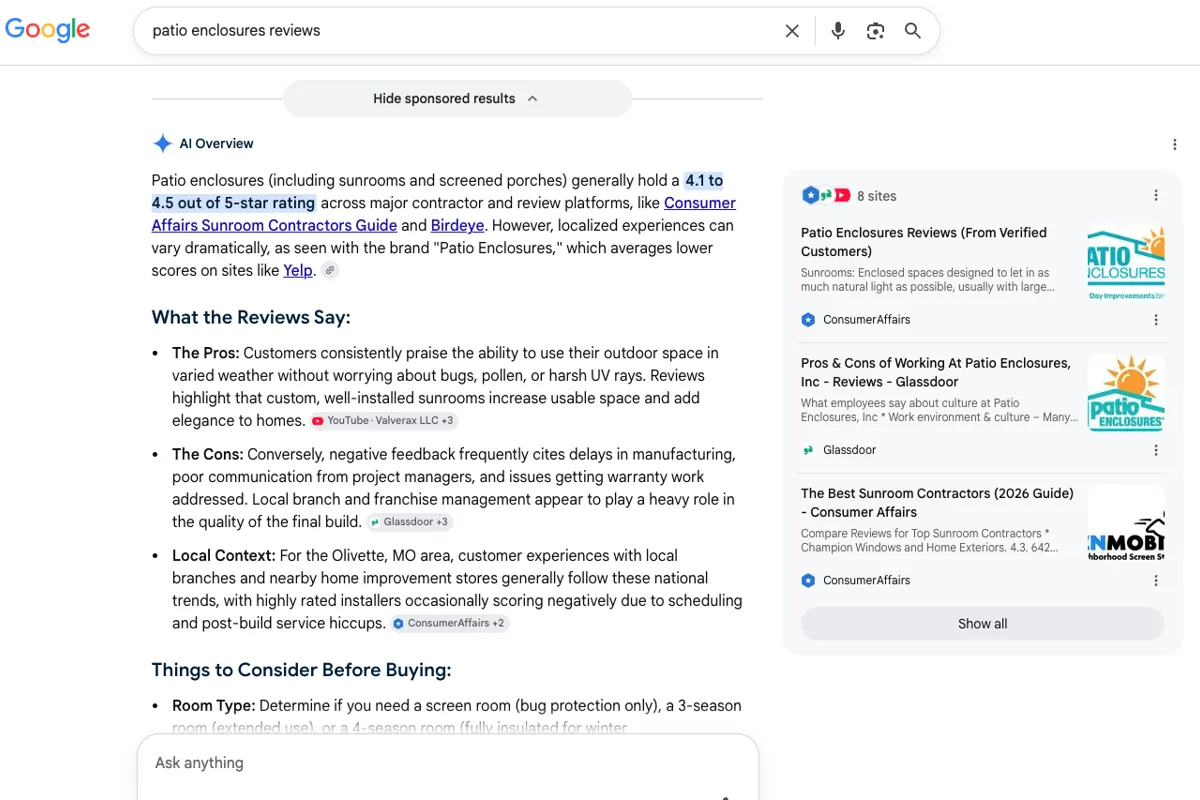Open three-dot menu next to 8 sites
This screenshot has width=1200, height=800.
pos(1156,196)
